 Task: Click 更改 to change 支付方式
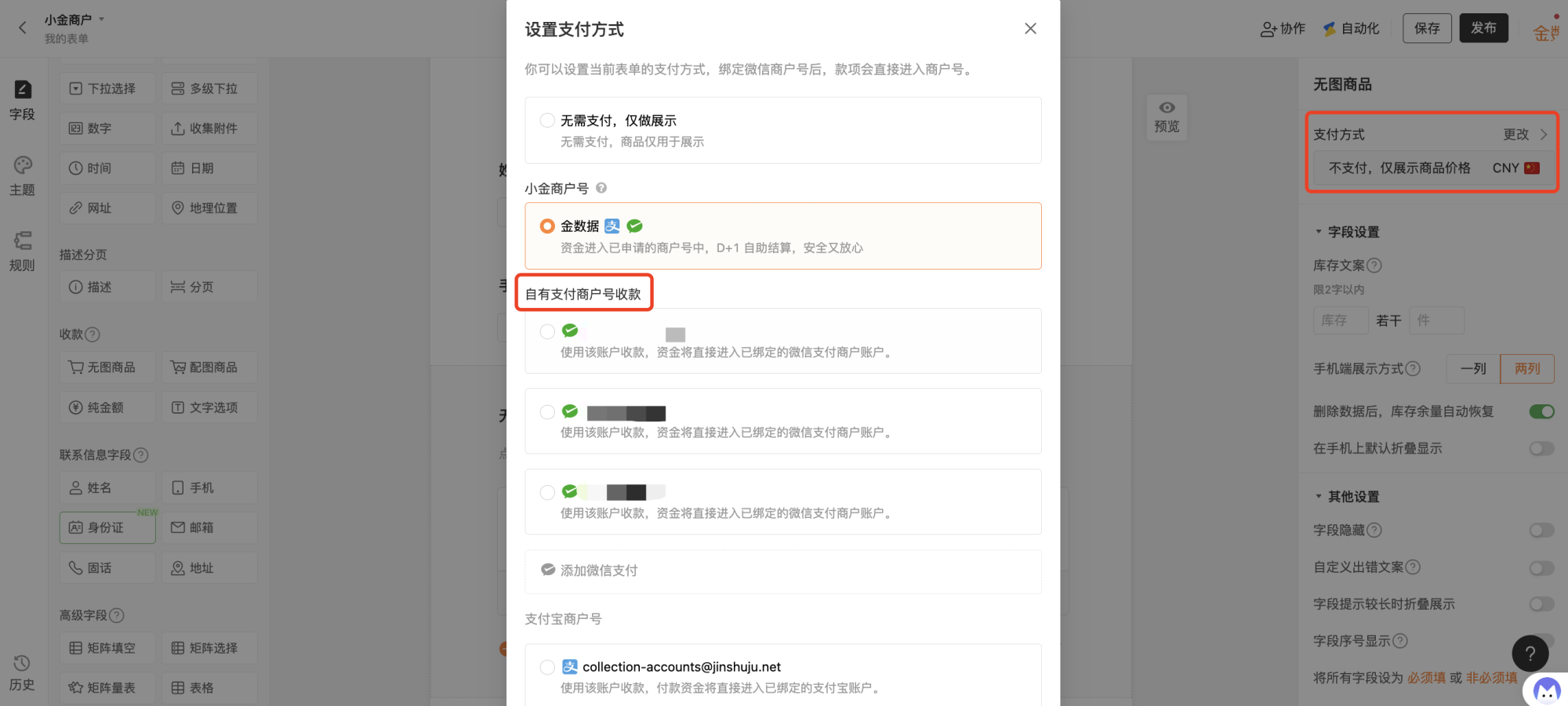tap(1525, 135)
